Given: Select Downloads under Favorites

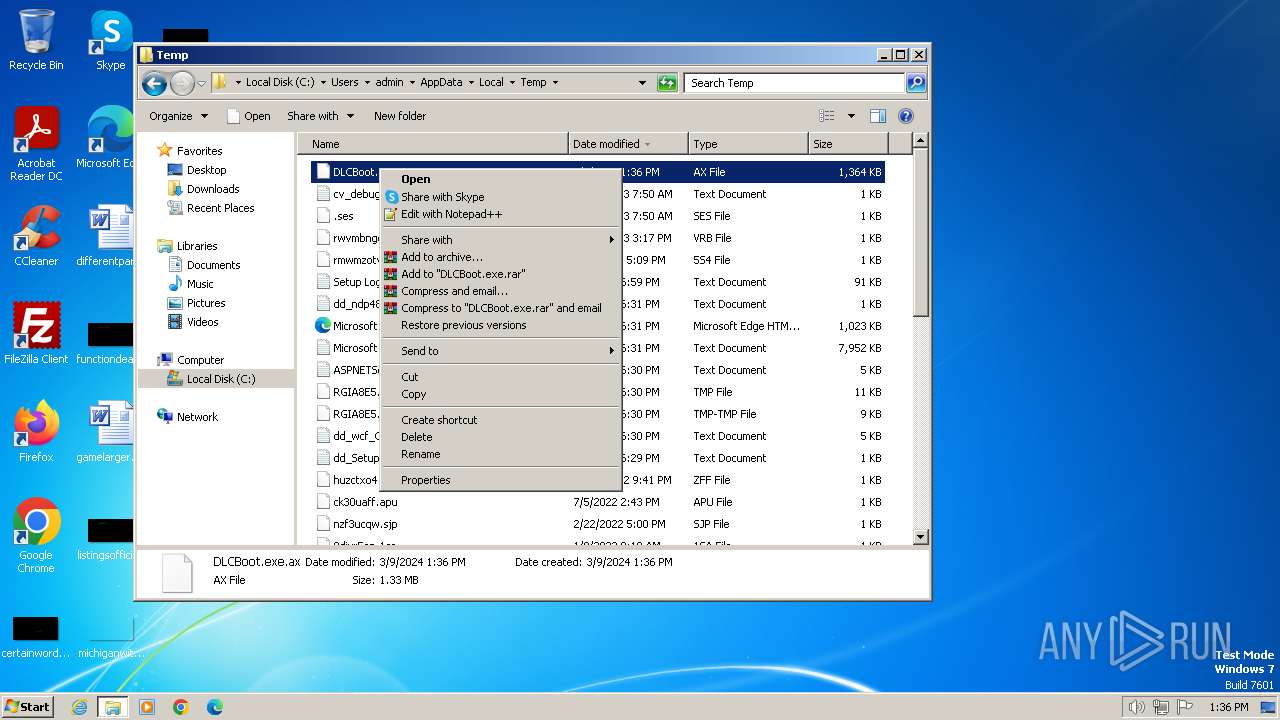Looking at the screenshot, I should point(213,189).
